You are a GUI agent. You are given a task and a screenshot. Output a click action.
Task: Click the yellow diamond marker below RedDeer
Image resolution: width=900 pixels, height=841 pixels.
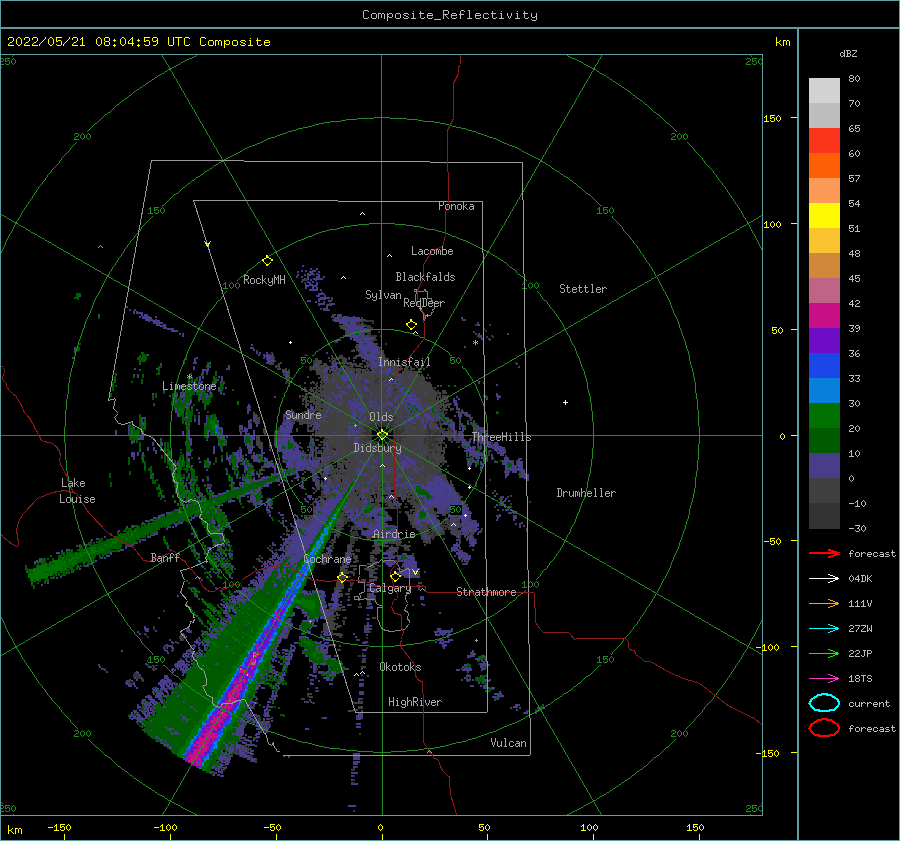[x=411, y=325]
